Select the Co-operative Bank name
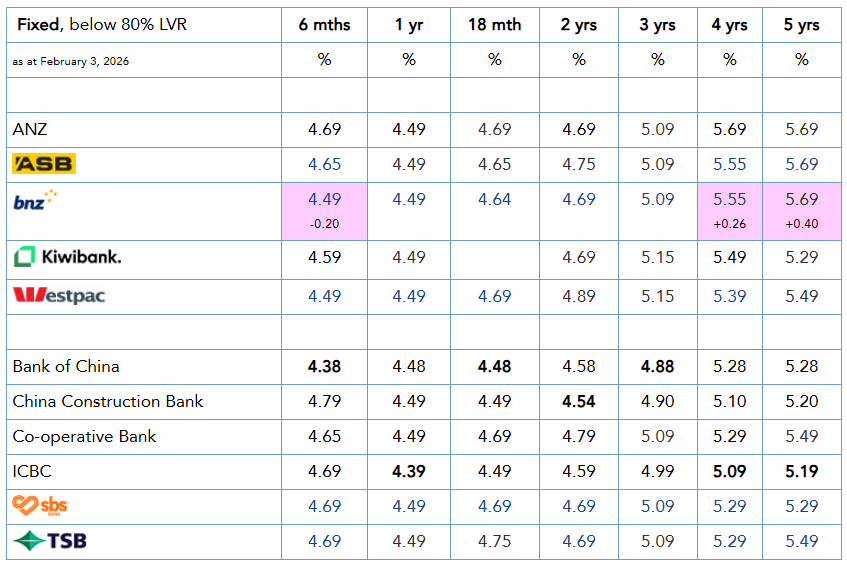 pos(84,436)
